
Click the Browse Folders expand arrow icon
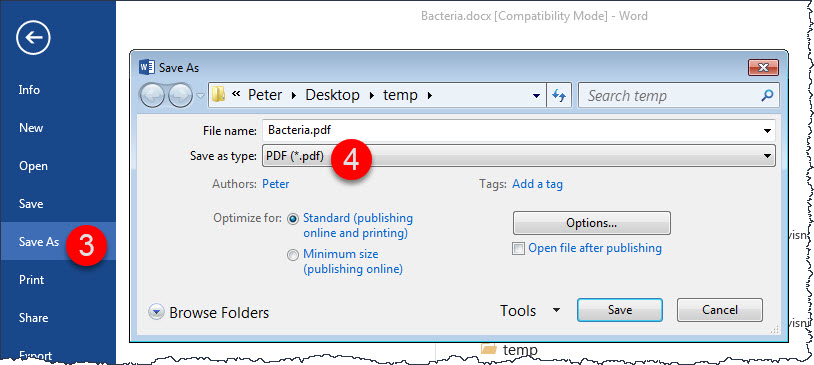click(156, 312)
